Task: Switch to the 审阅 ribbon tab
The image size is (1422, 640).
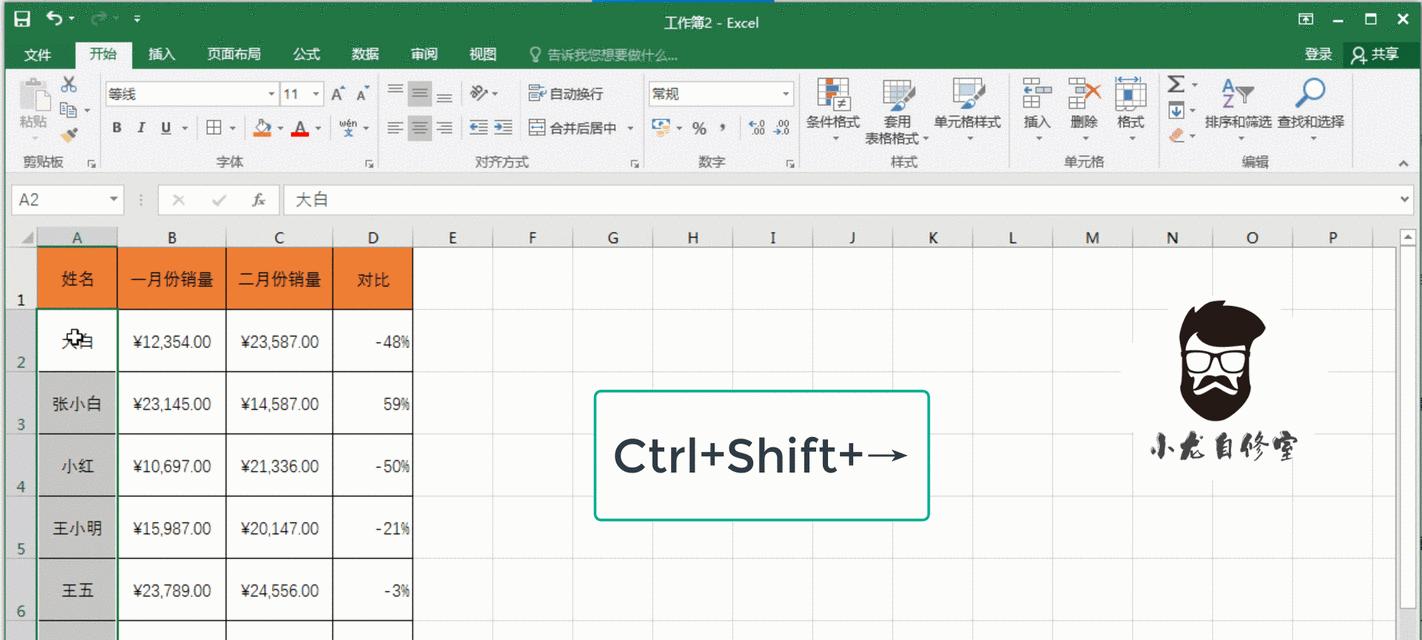Action: click(x=424, y=55)
